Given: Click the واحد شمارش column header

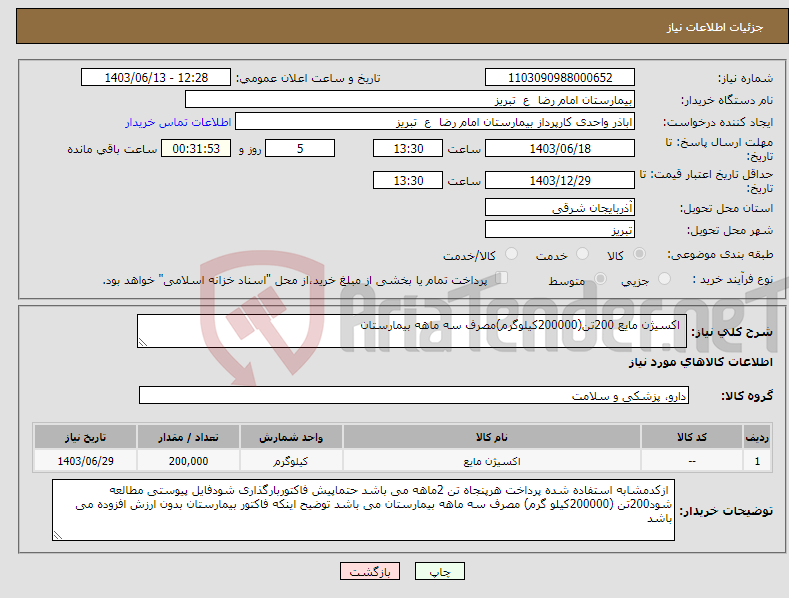Looking at the screenshot, I should click(291, 437).
